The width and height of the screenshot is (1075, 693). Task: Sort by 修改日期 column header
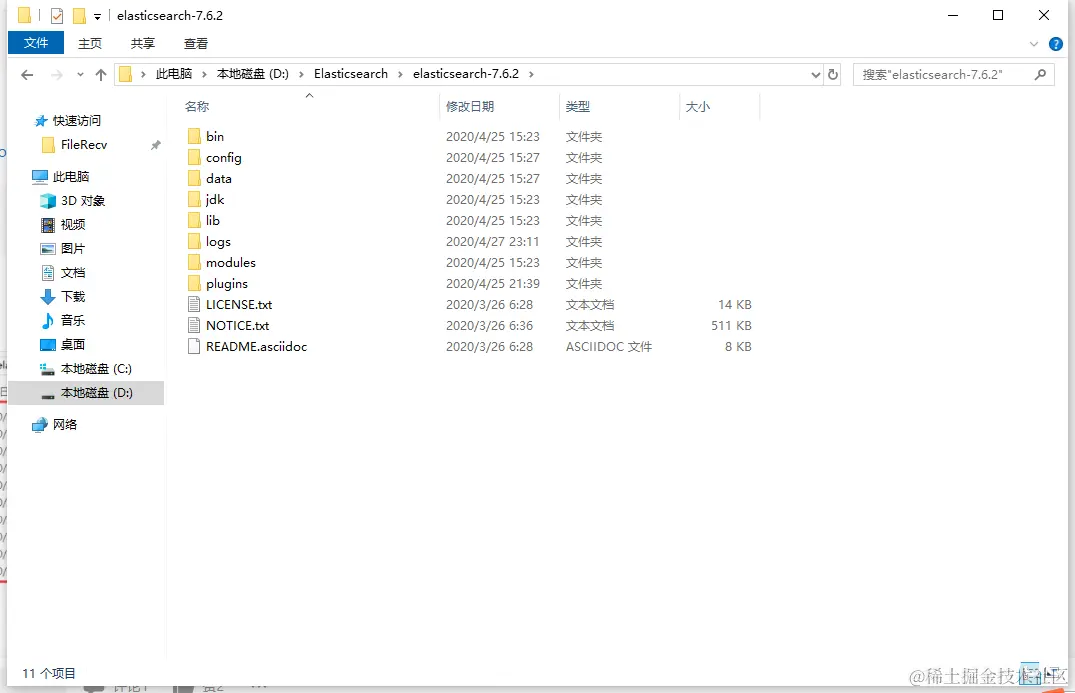pos(470,107)
